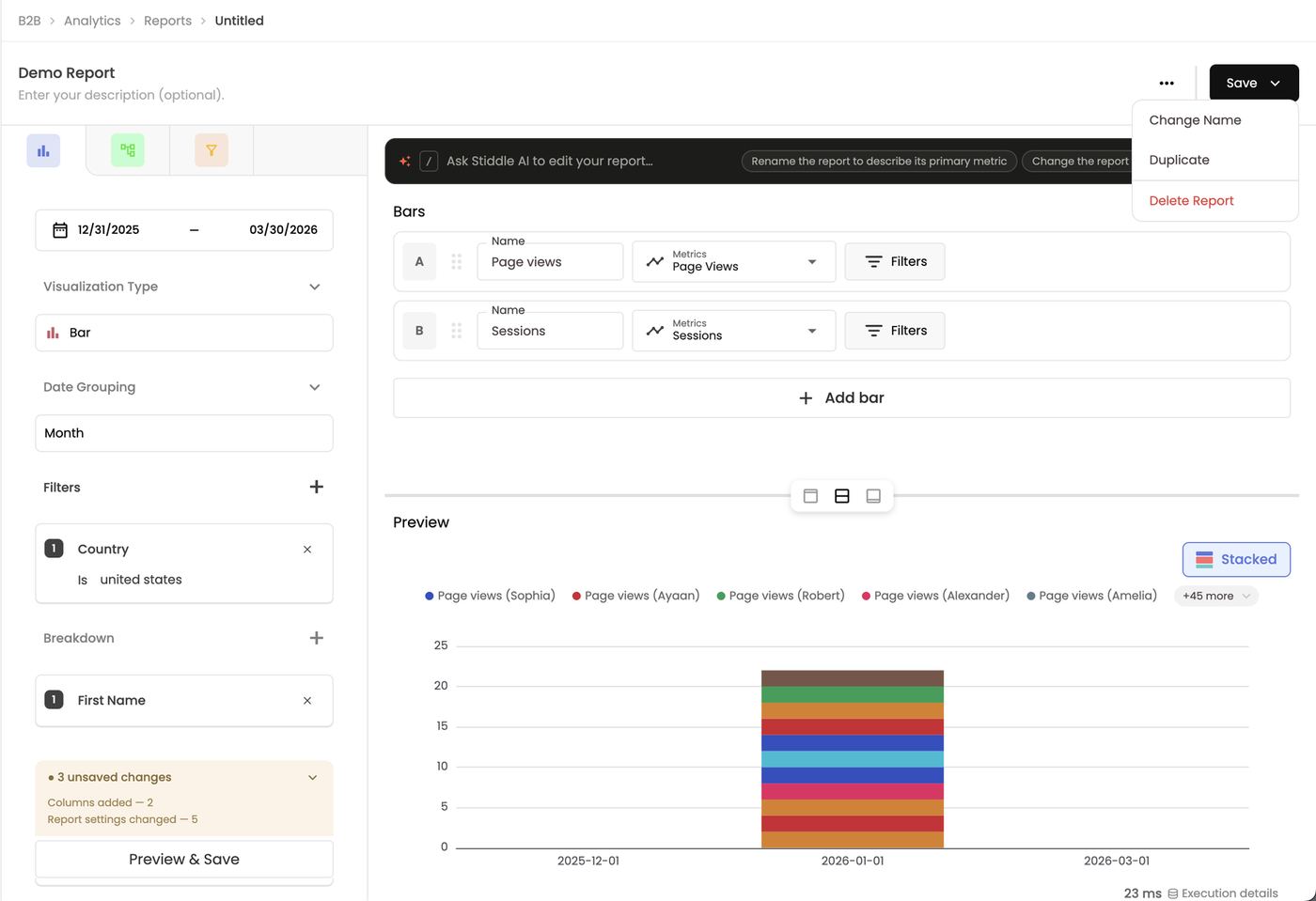Collapse the 3 unsaved changes panel
Screen dimensions: 1316x901
tap(313, 778)
